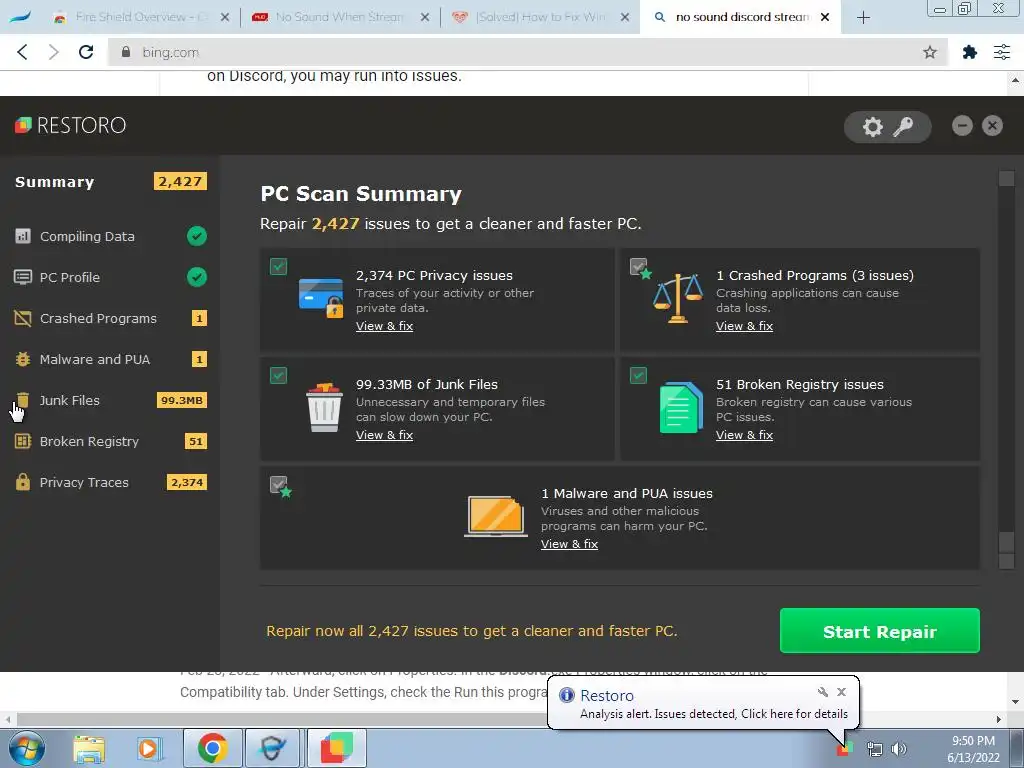Click the PC Profile green checkmark
The height and width of the screenshot is (768, 1024).
point(197,277)
